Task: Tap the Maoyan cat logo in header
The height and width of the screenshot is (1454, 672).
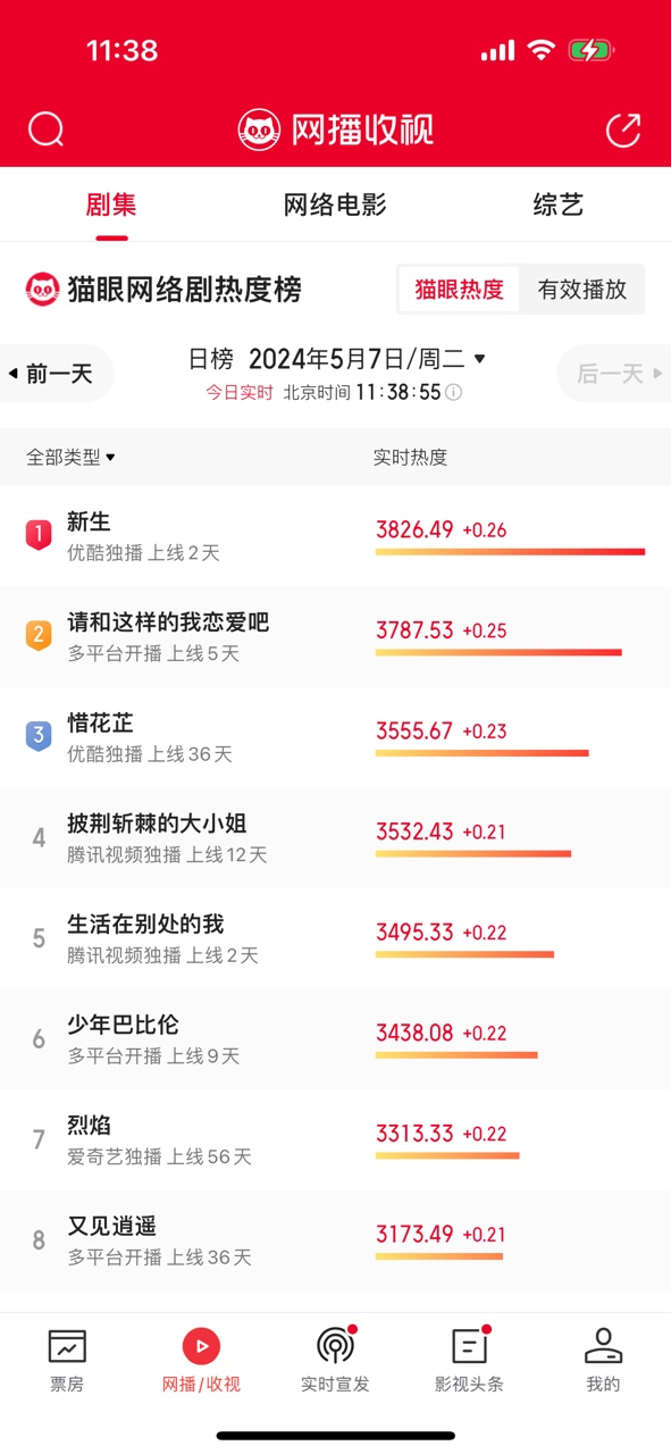Action: click(258, 130)
